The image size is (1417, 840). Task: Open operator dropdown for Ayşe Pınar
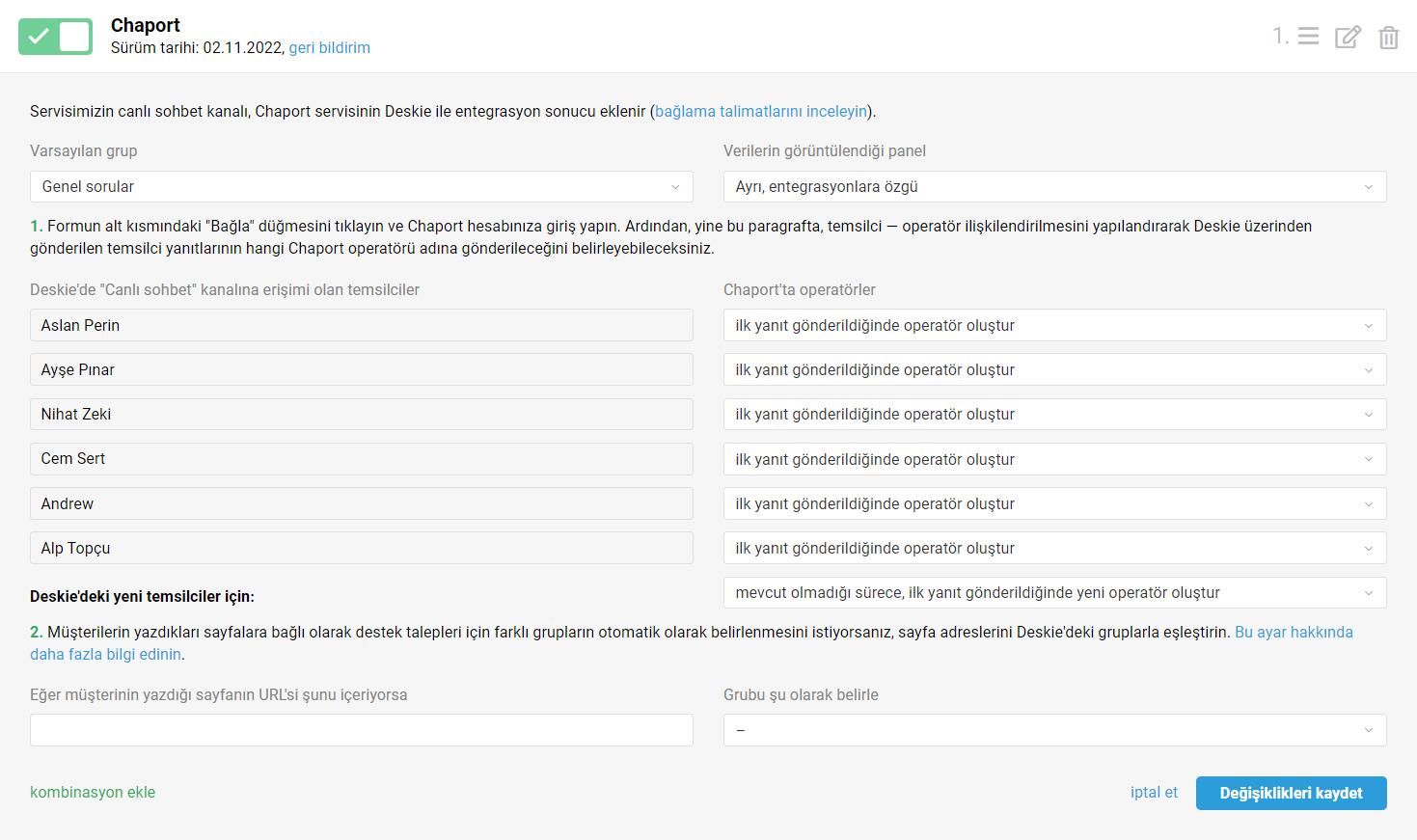coord(1055,369)
